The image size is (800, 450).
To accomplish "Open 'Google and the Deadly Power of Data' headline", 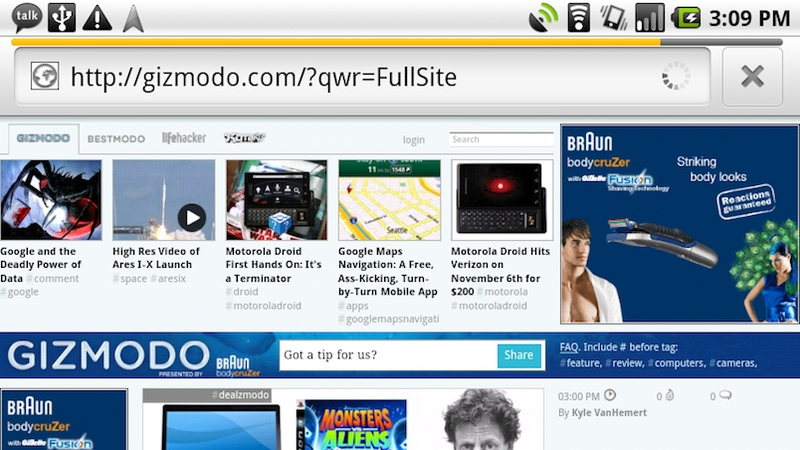I will [x=40, y=264].
